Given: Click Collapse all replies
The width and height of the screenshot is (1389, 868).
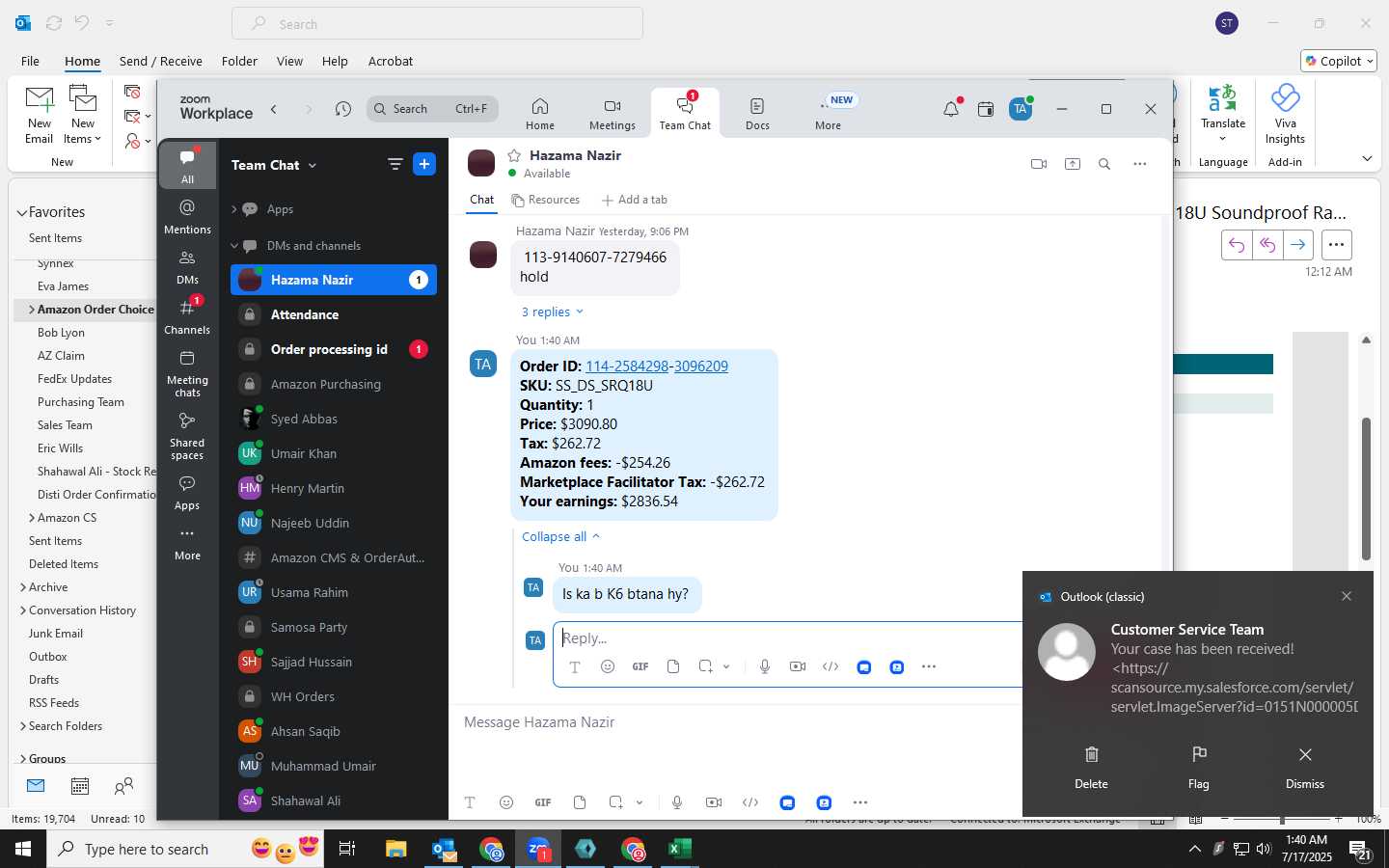Looking at the screenshot, I should (x=560, y=536).
